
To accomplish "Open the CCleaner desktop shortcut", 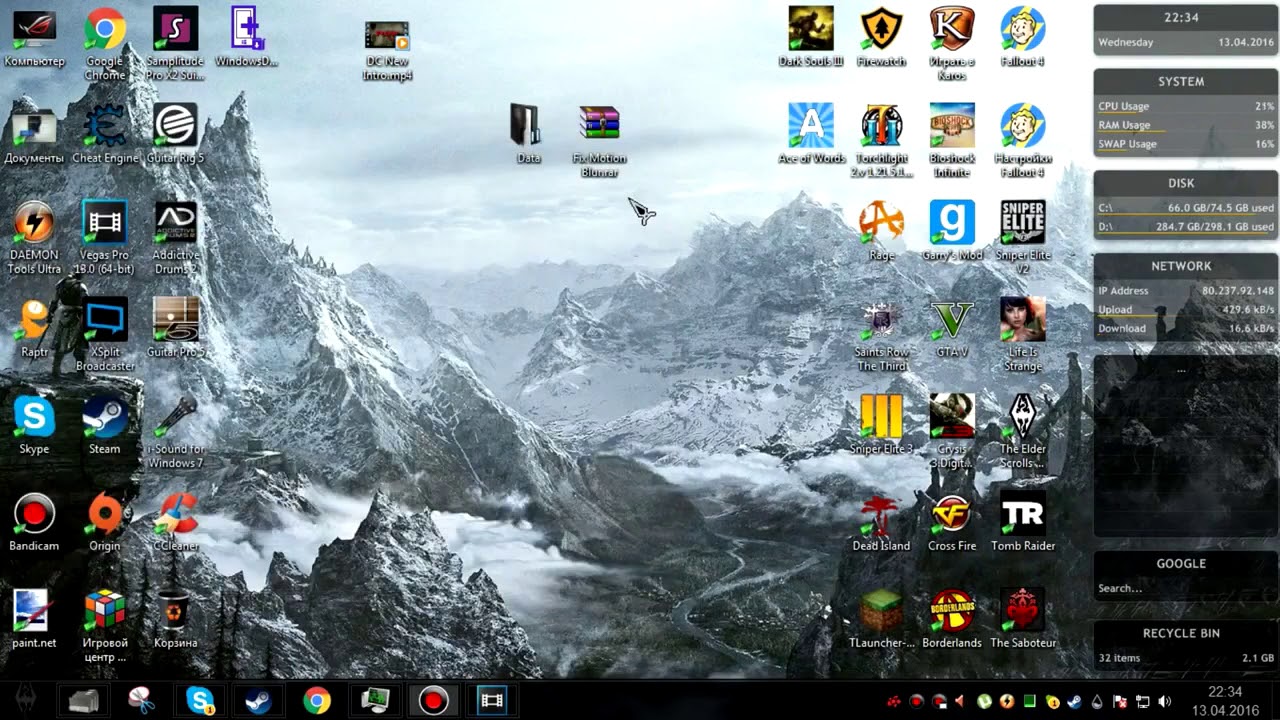I will (175, 523).
